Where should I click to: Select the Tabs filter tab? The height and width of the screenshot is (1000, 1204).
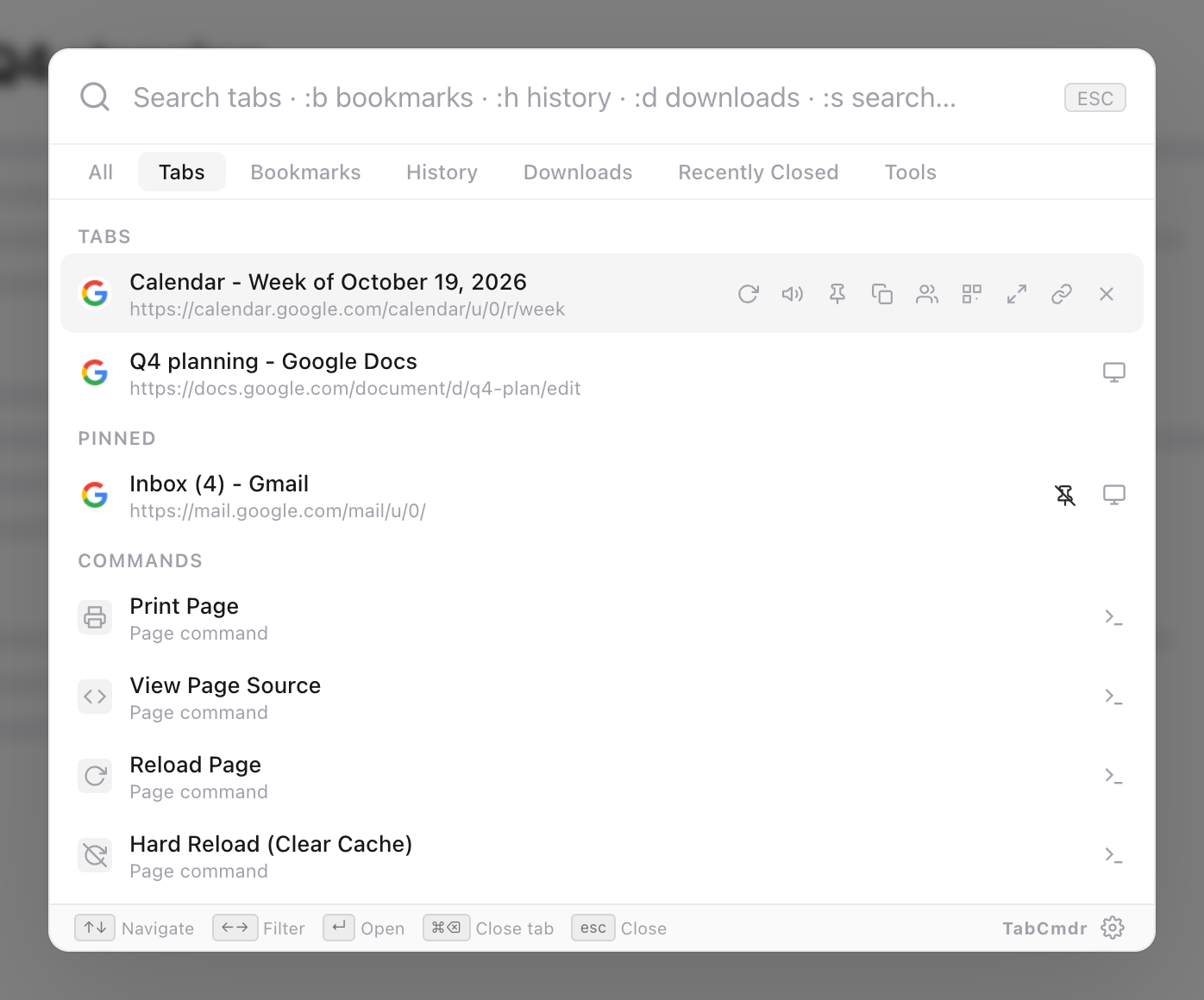pyautogui.click(x=182, y=172)
